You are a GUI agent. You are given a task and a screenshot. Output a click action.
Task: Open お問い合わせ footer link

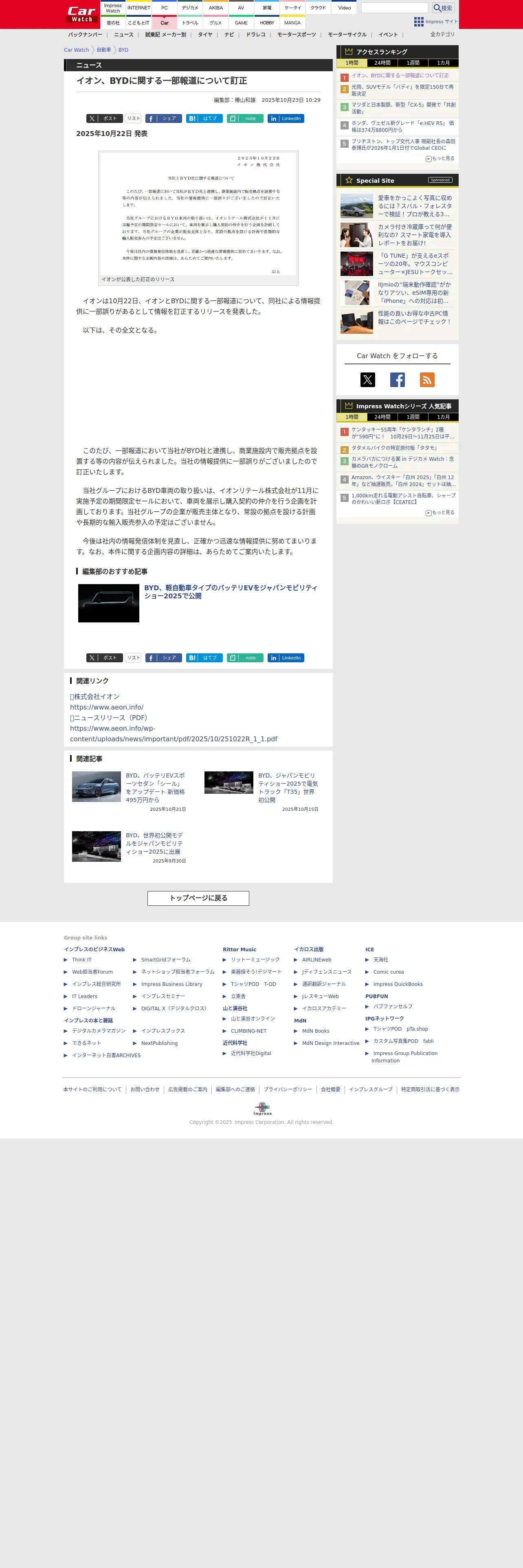click(x=145, y=1089)
